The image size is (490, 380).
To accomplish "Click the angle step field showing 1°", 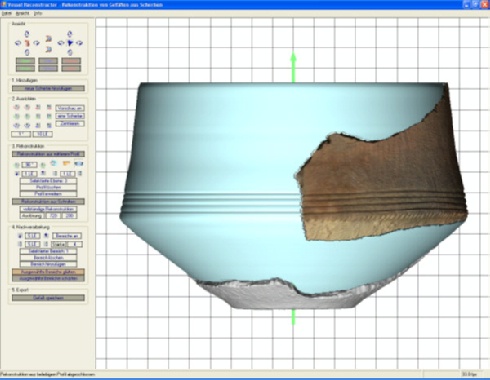I will point(21,134).
